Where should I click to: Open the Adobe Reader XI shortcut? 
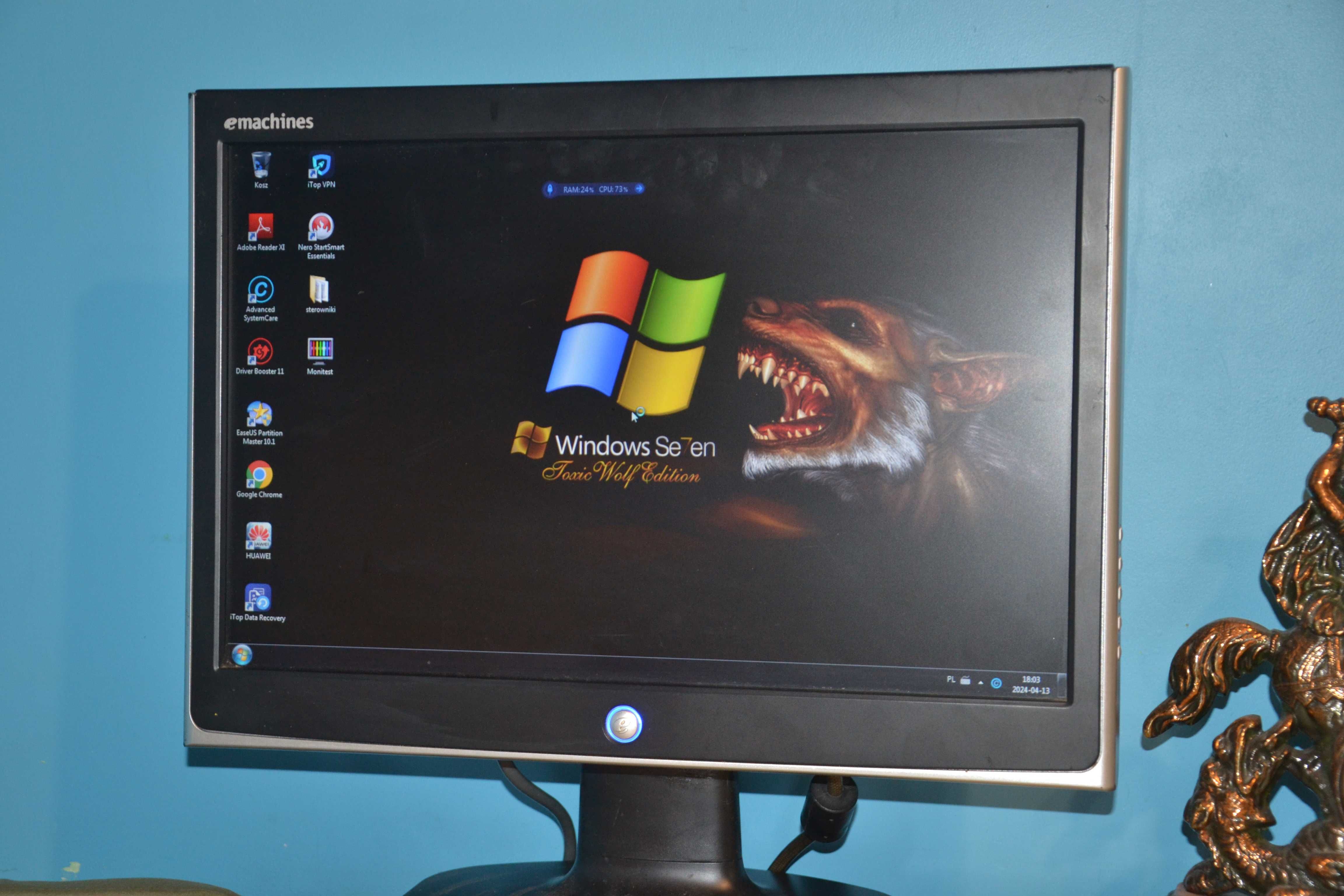click(x=260, y=232)
